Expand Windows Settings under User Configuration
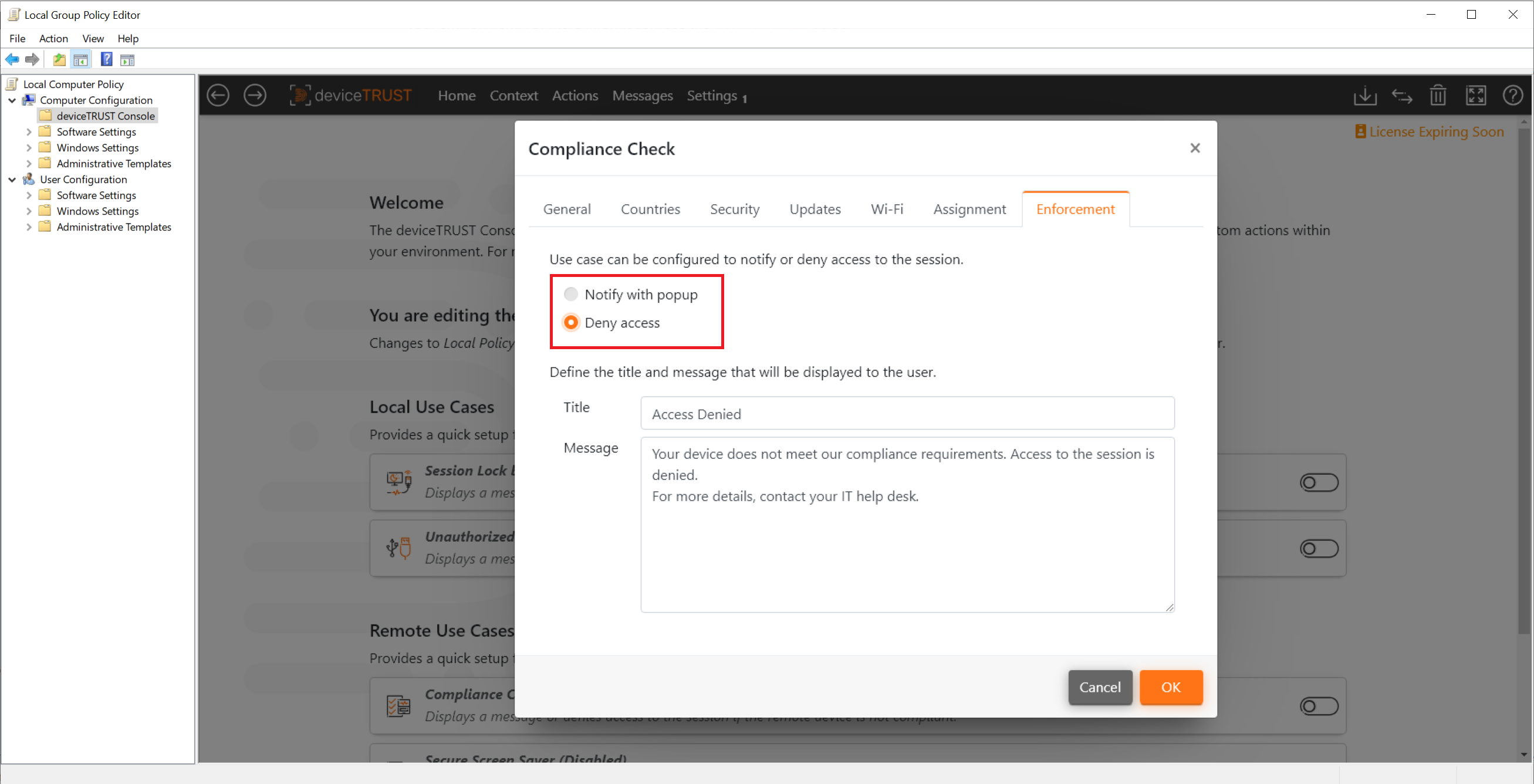Viewport: 1534px width, 784px height. [x=29, y=211]
